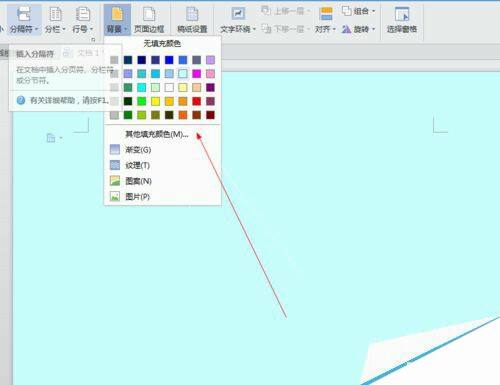500x385 pixels.
Task: Click the 对齐 align icon
Action: [x=326, y=14]
